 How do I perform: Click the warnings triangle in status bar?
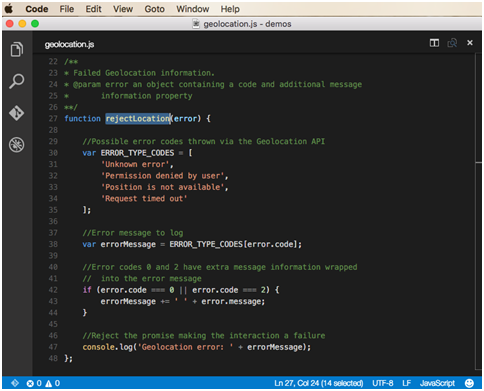(x=49, y=383)
